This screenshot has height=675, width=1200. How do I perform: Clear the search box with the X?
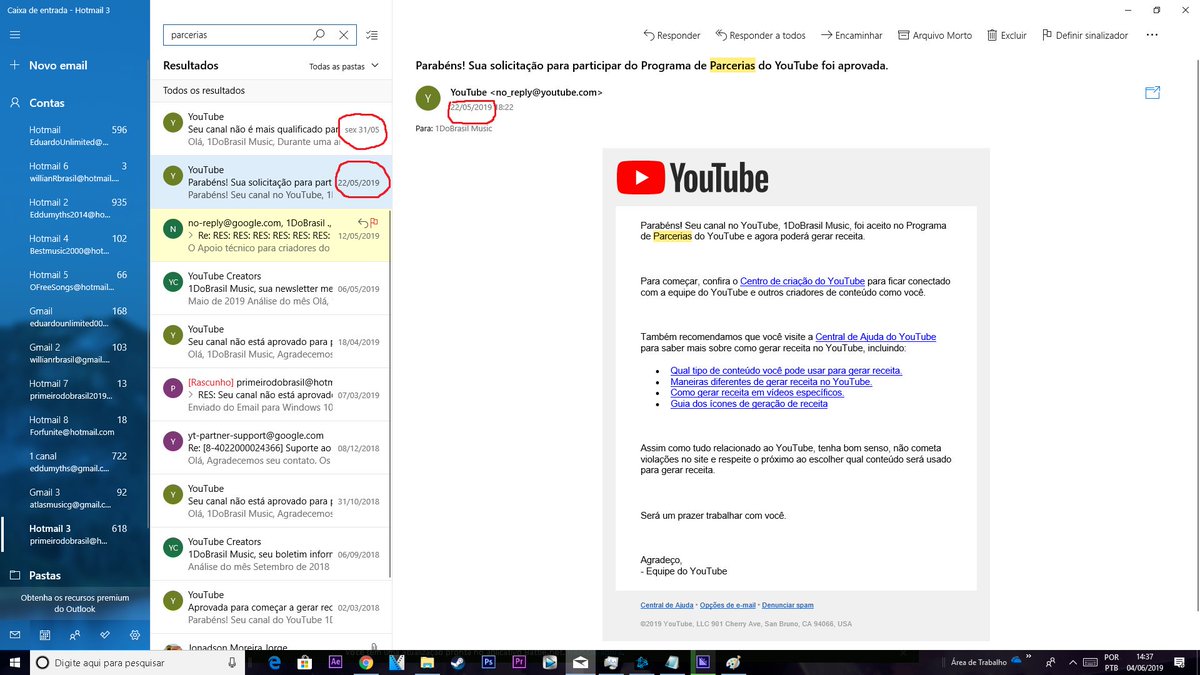[x=344, y=34]
